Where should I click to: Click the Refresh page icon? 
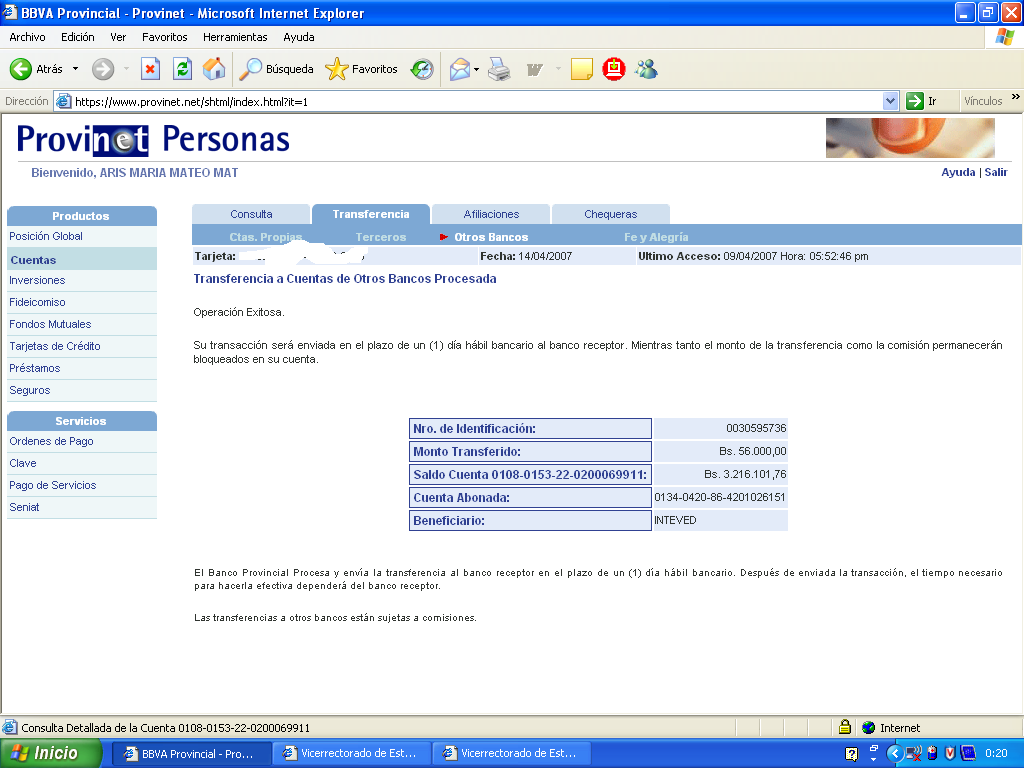(x=182, y=69)
